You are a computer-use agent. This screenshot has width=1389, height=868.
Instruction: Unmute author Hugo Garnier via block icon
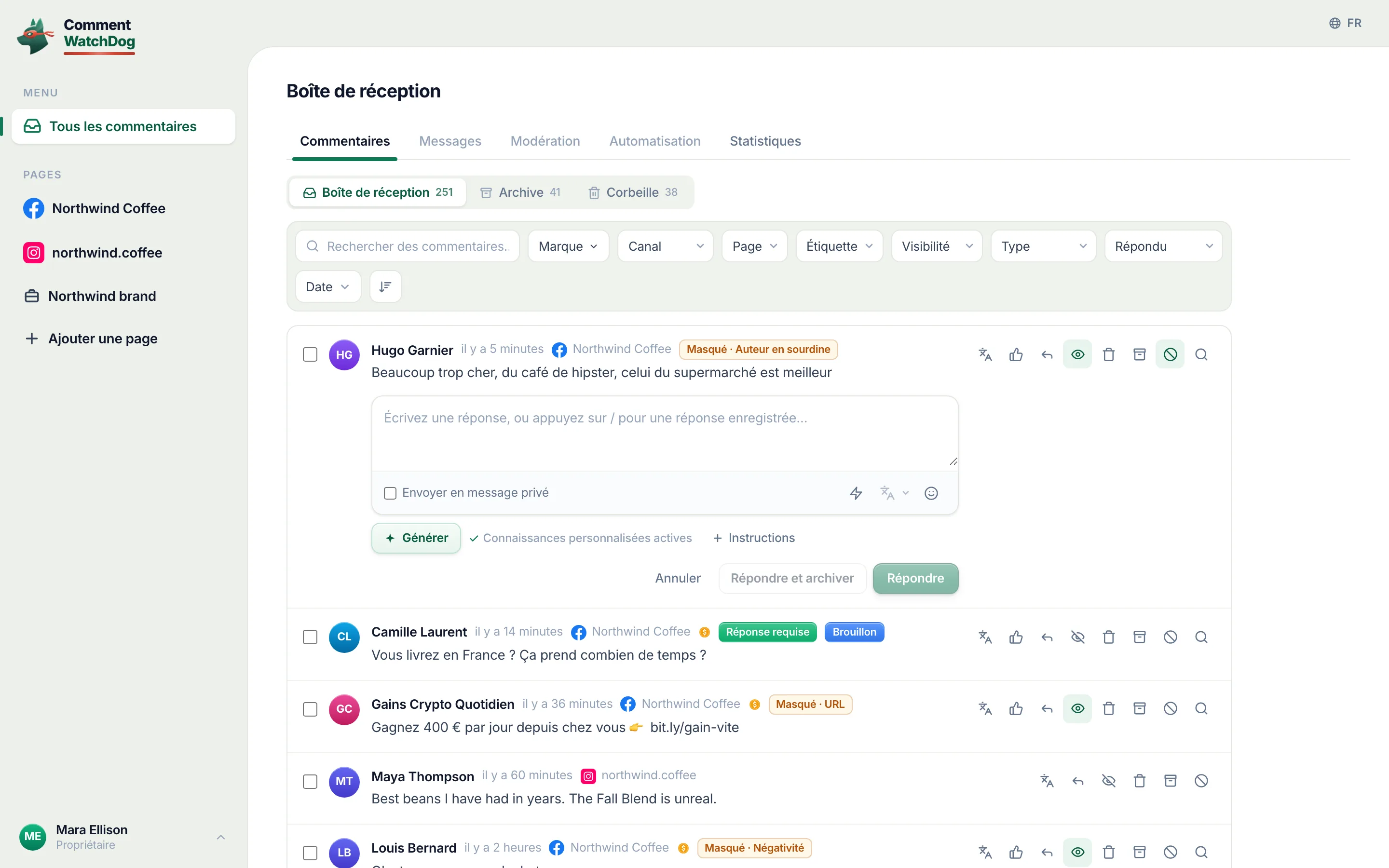click(1171, 354)
